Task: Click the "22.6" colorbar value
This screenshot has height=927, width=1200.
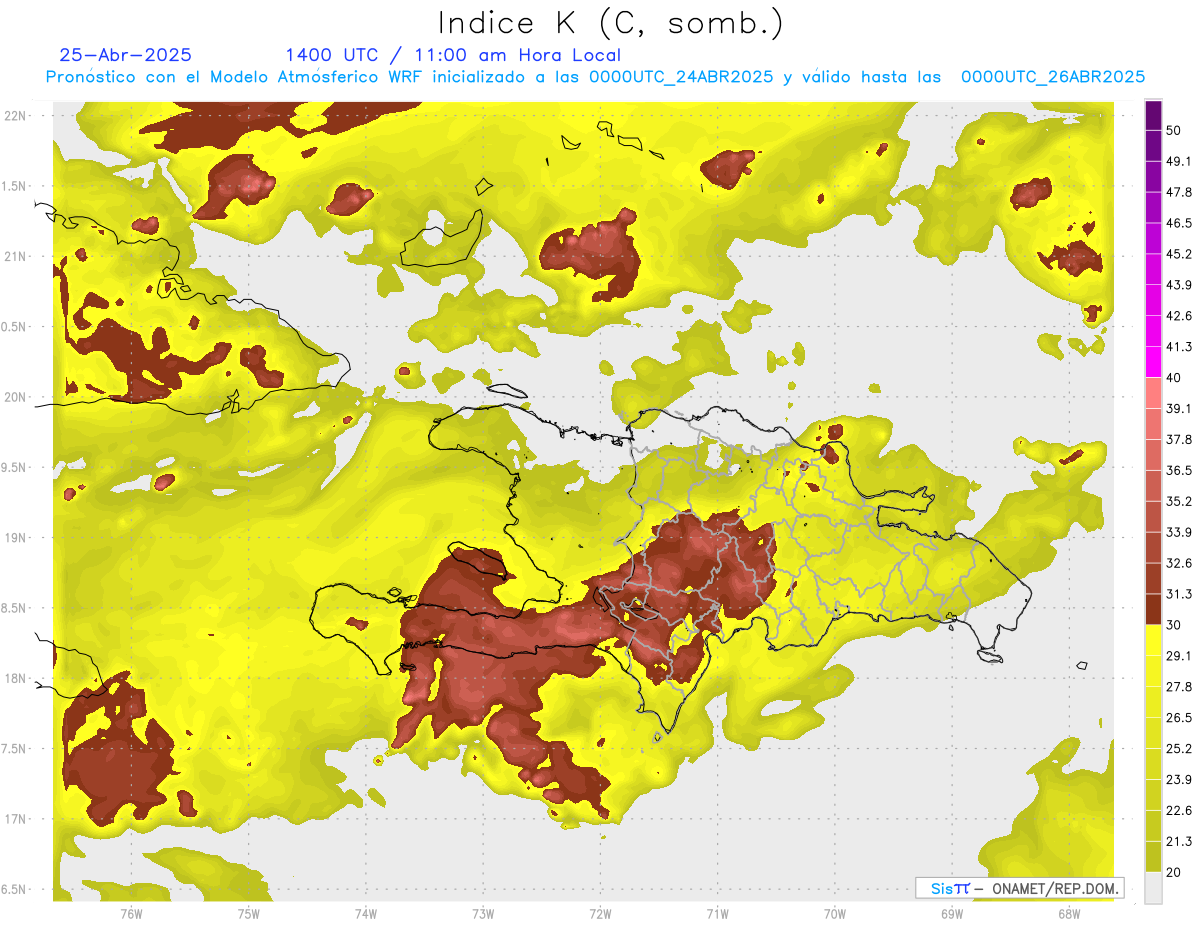Action: coord(1179,810)
